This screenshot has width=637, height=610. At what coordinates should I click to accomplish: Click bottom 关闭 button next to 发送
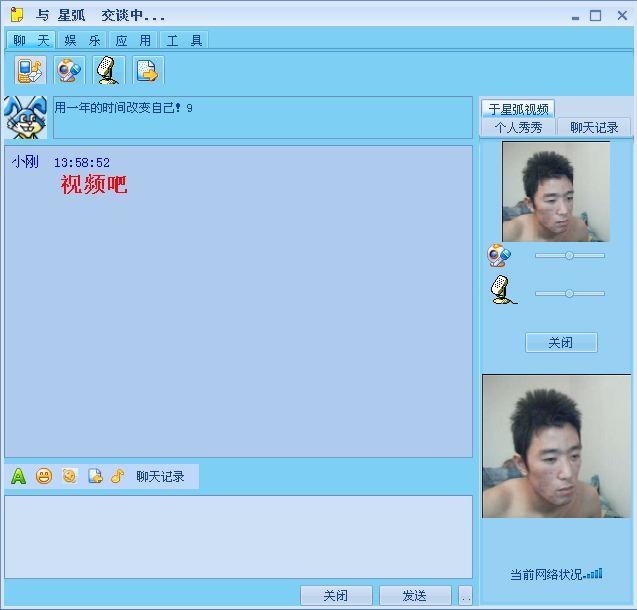tap(336, 596)
